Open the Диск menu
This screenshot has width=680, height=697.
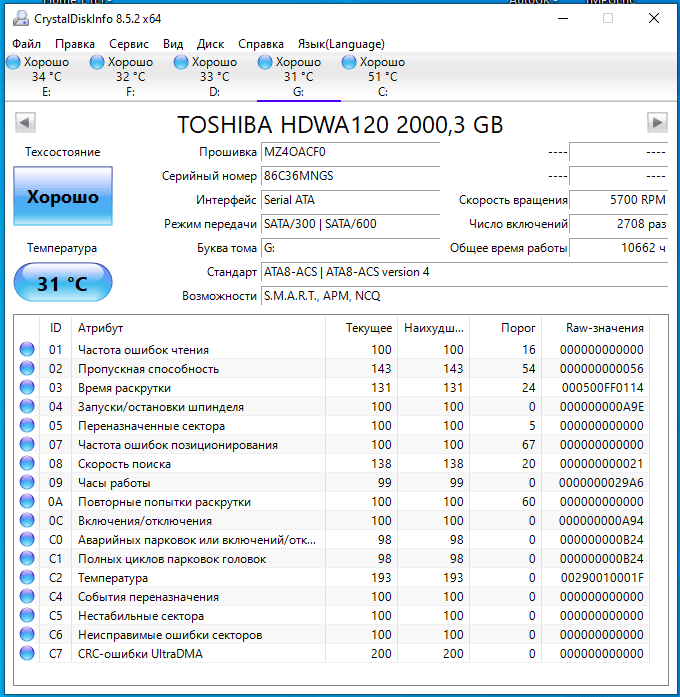pos(211,44)
